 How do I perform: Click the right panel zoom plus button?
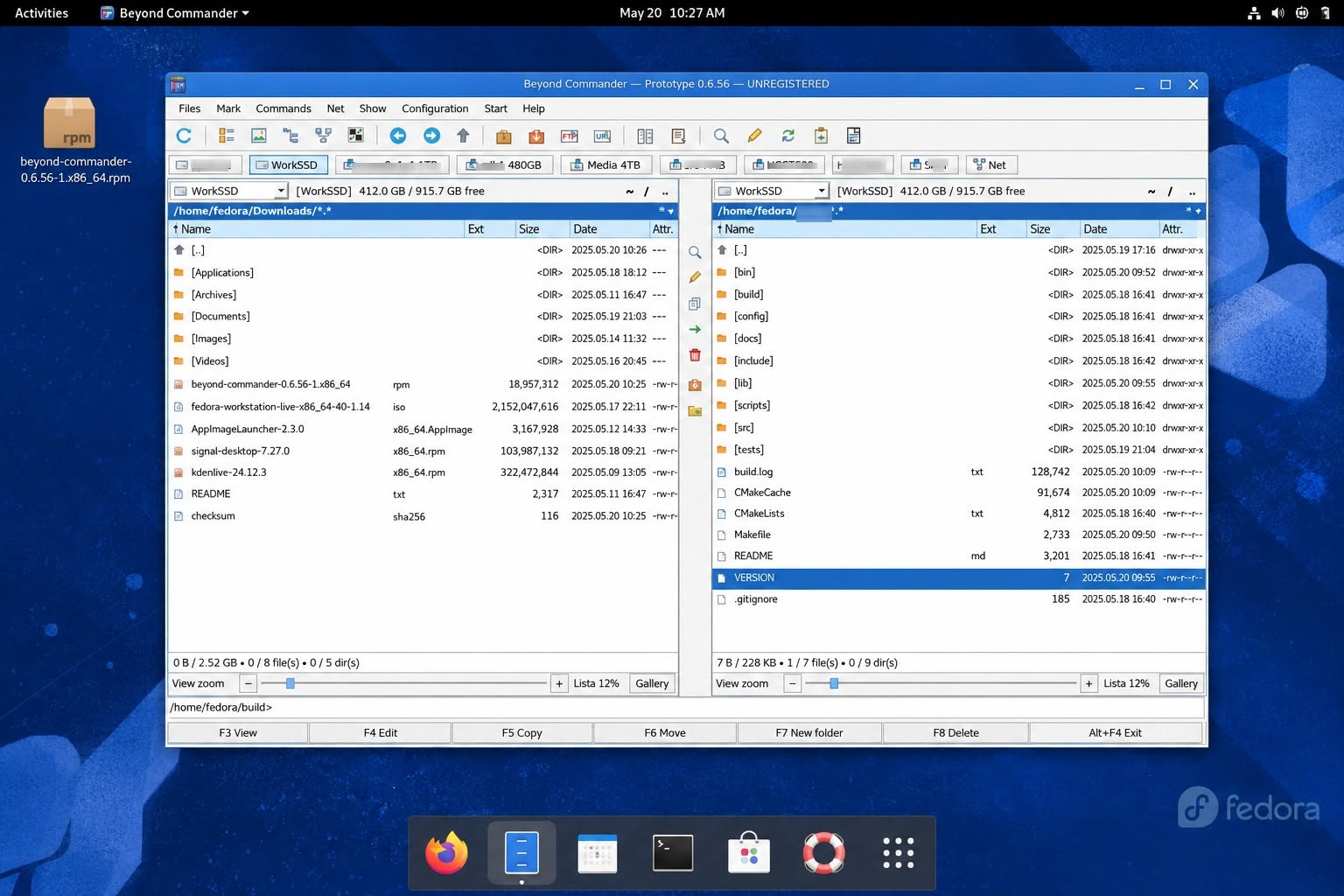point(1088,683)
